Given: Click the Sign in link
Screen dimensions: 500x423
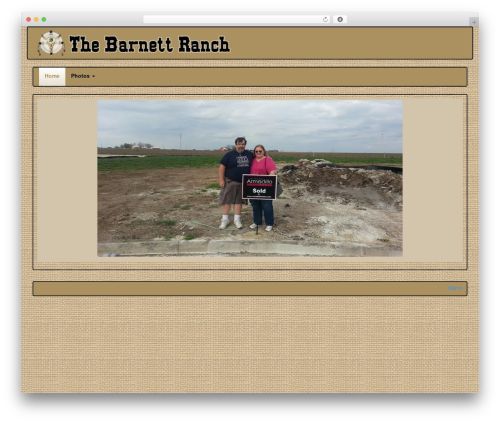Looking at the screenshot, I should [455, 288].
